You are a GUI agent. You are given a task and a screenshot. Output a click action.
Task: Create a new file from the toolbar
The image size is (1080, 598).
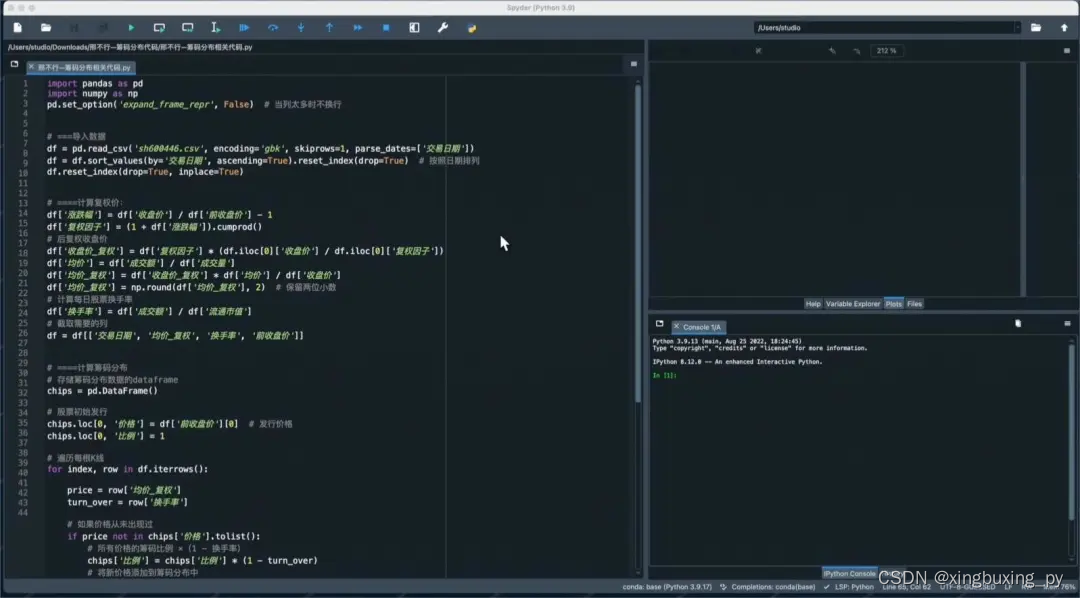18,28
